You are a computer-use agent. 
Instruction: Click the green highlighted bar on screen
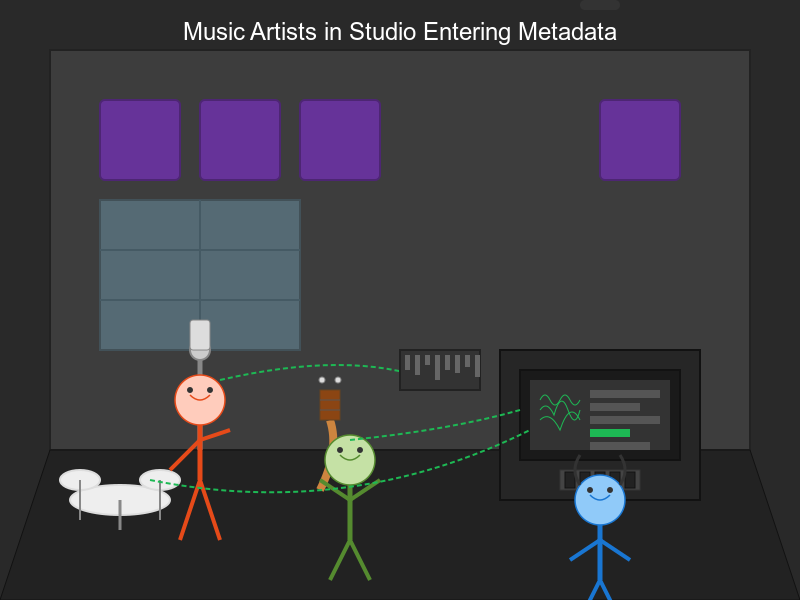coord(610,433)
